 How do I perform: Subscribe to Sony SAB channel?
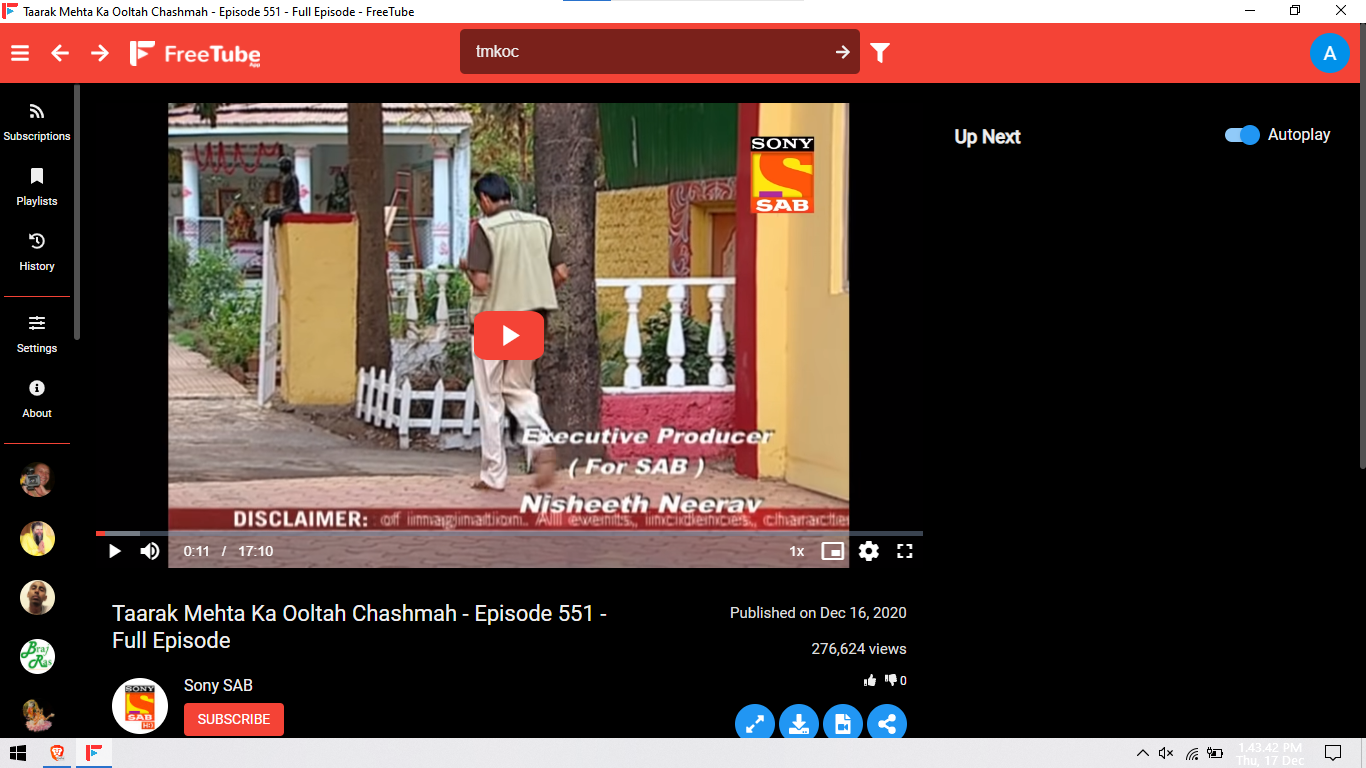tap(233, 718)
